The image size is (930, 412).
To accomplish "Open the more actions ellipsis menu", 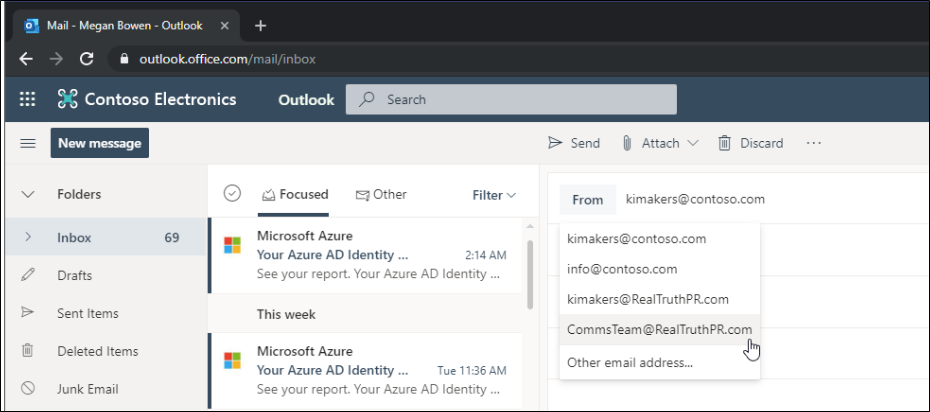I will click(x=814, y=143).
